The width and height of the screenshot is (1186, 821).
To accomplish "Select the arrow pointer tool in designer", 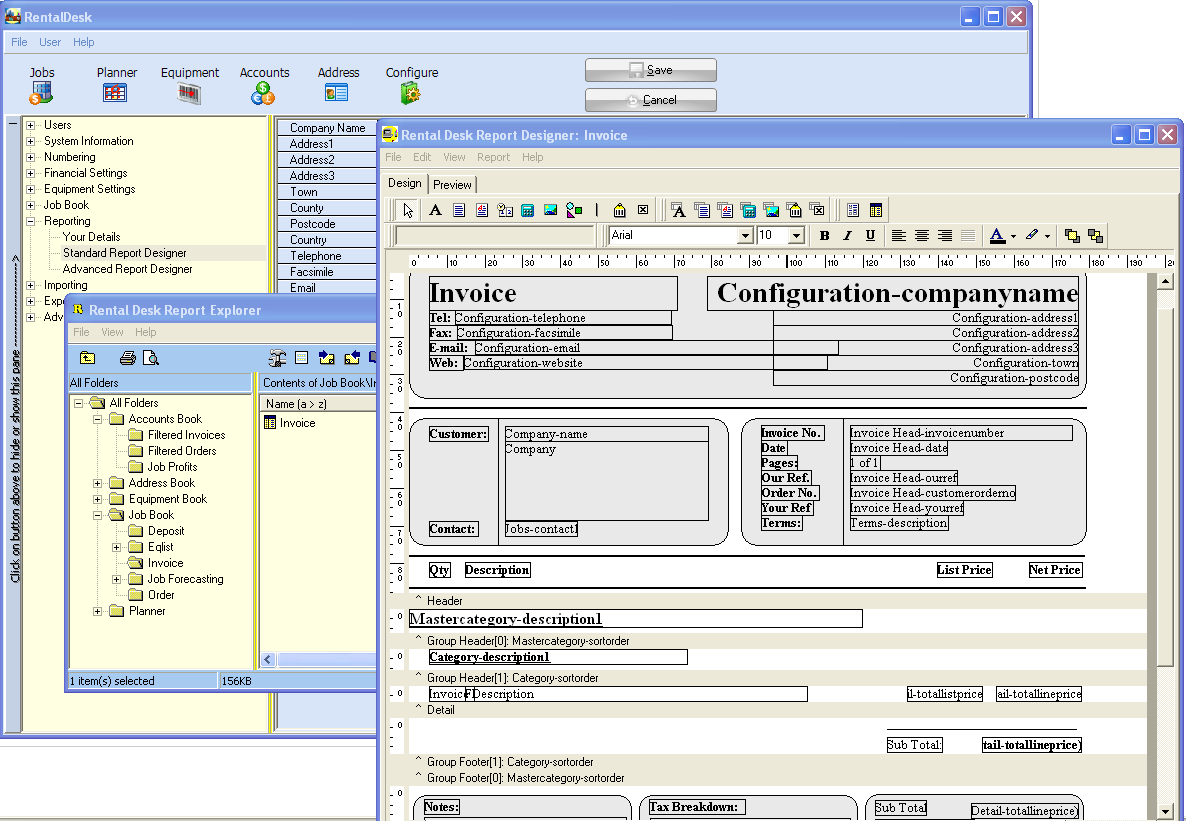I will point(408,210).
